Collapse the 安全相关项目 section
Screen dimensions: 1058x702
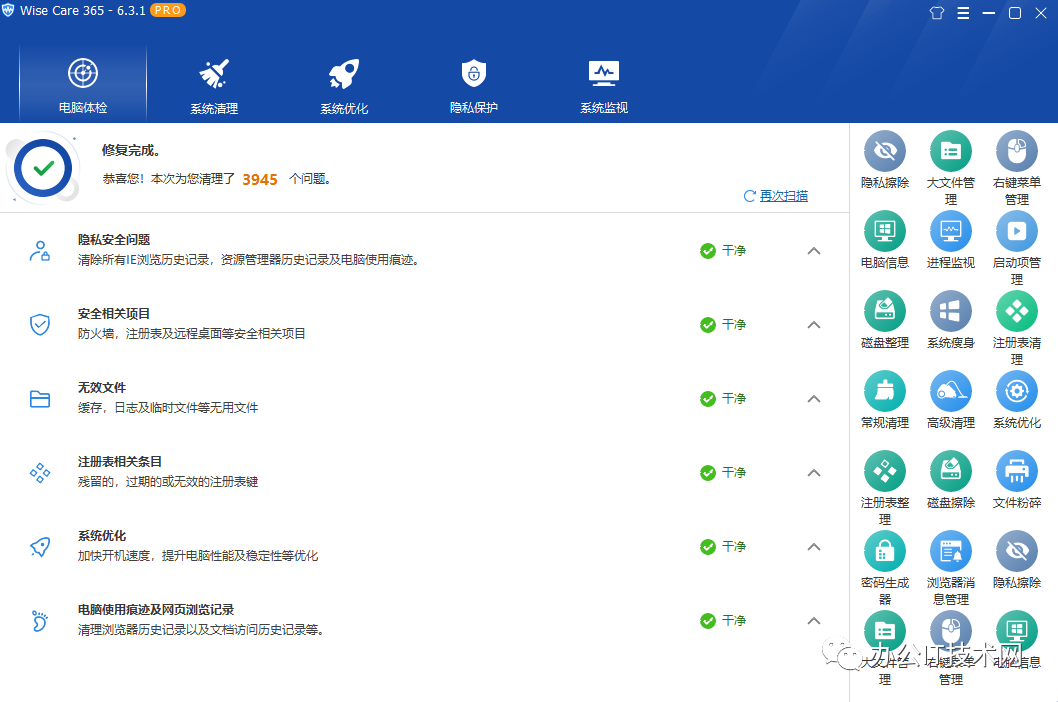(x=814, y=325)
